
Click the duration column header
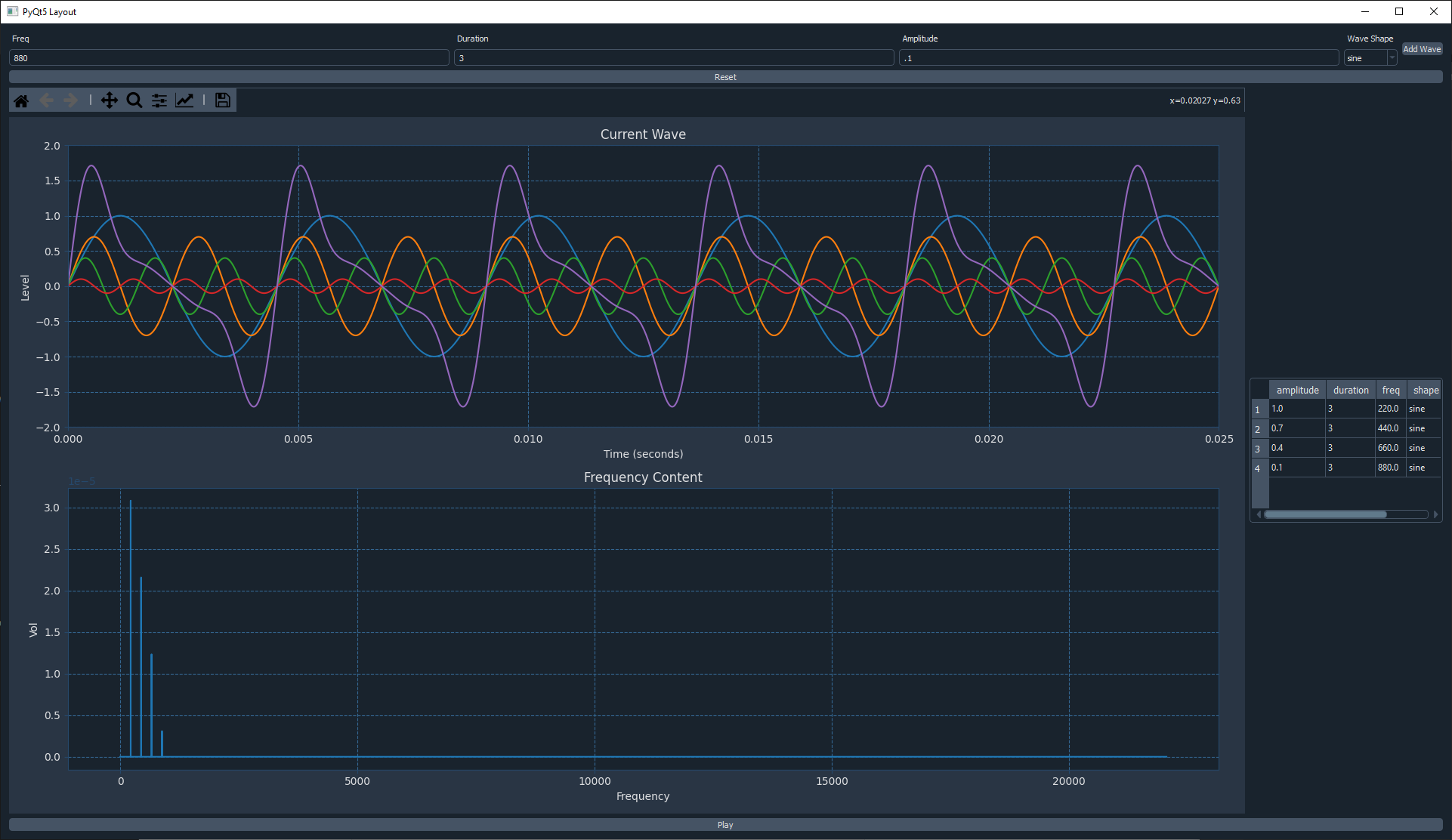(x=1351, y=391)
